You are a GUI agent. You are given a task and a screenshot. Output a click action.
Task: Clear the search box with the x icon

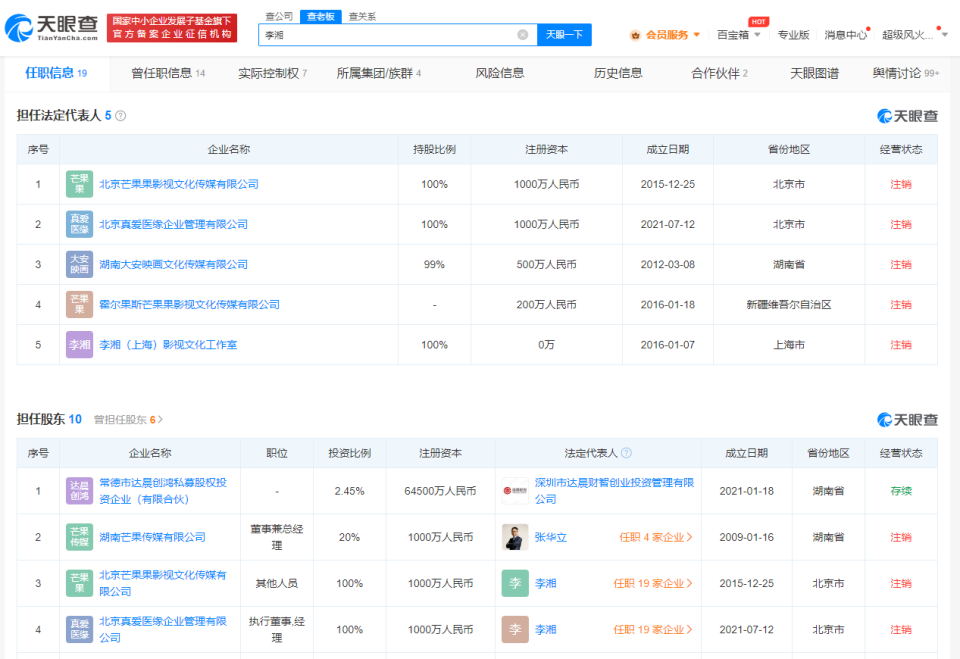tap(523, 34)
